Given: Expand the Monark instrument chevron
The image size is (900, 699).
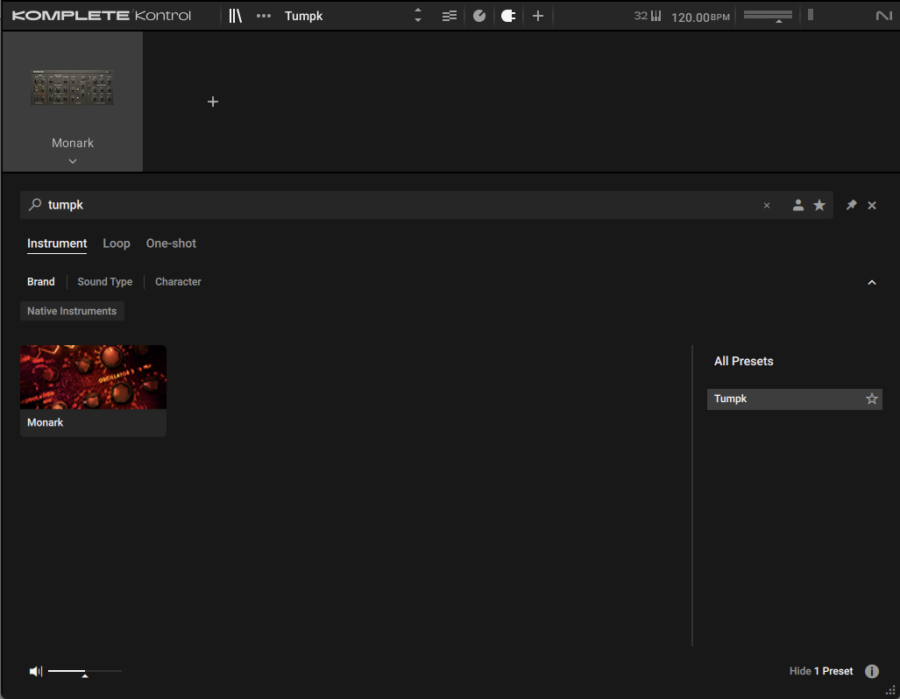Looking at the screenshot, I should tap(72, 160).
